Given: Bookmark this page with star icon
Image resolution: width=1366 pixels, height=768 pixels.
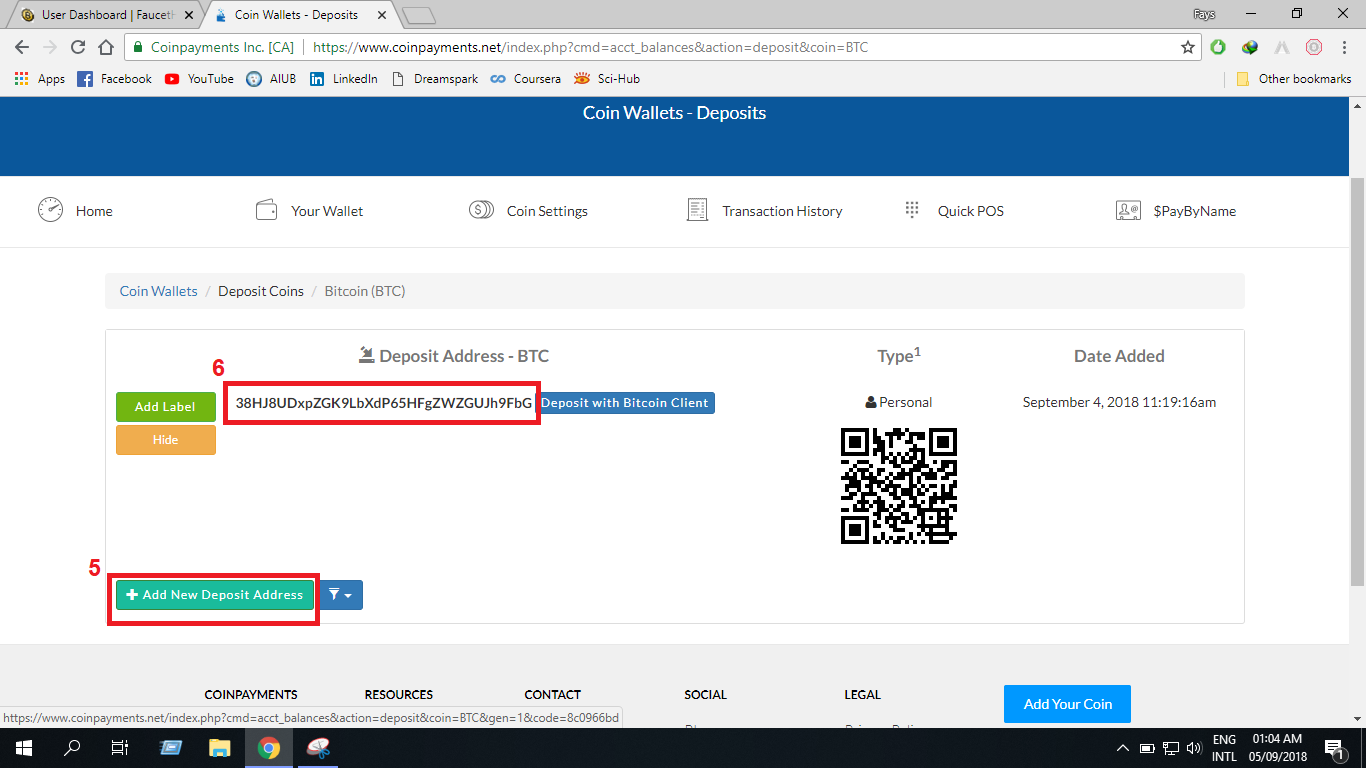Looking at the screenshot, I should click(x=1187, y=47).
